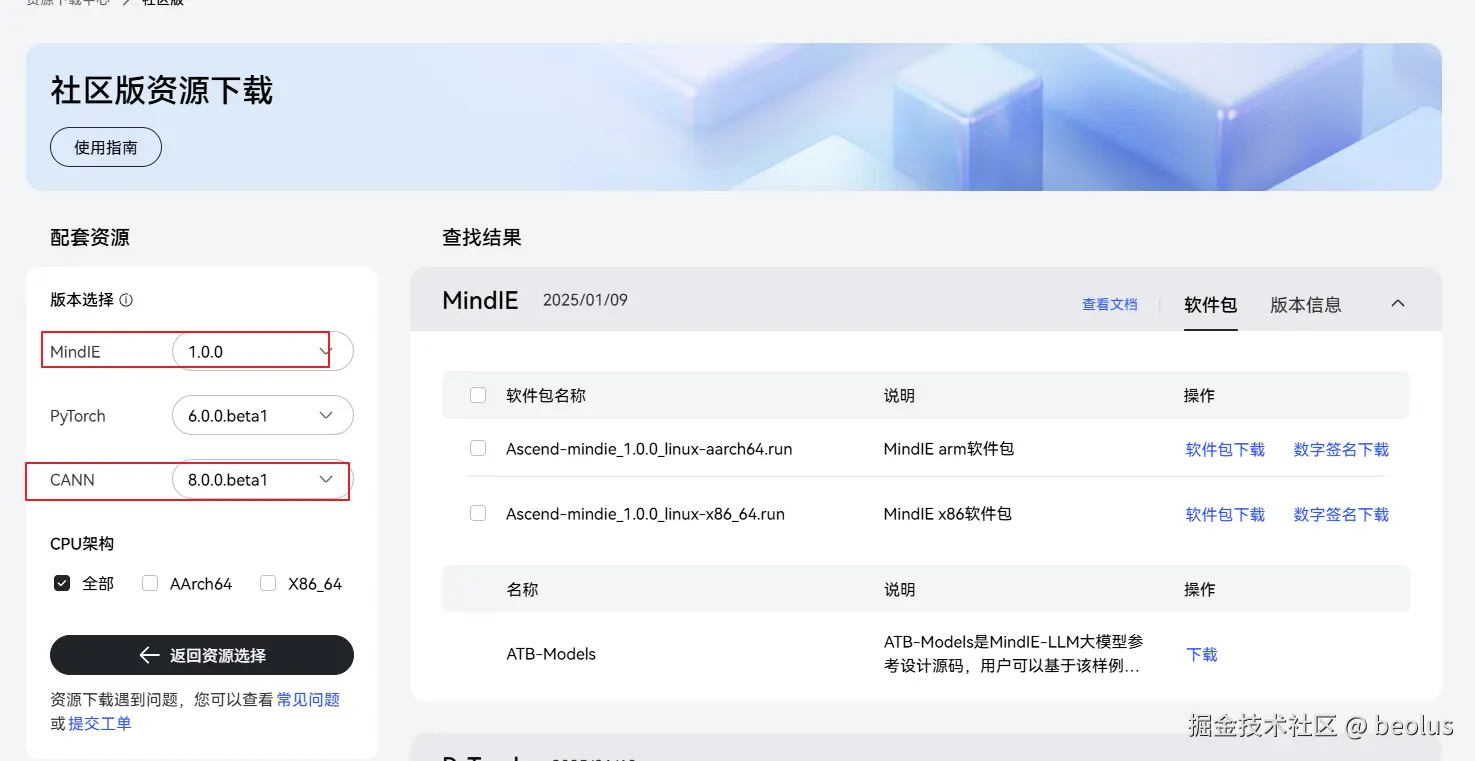Click the 使用指南 button
This screenshot has width=1475, height=761.
point(106,147)
